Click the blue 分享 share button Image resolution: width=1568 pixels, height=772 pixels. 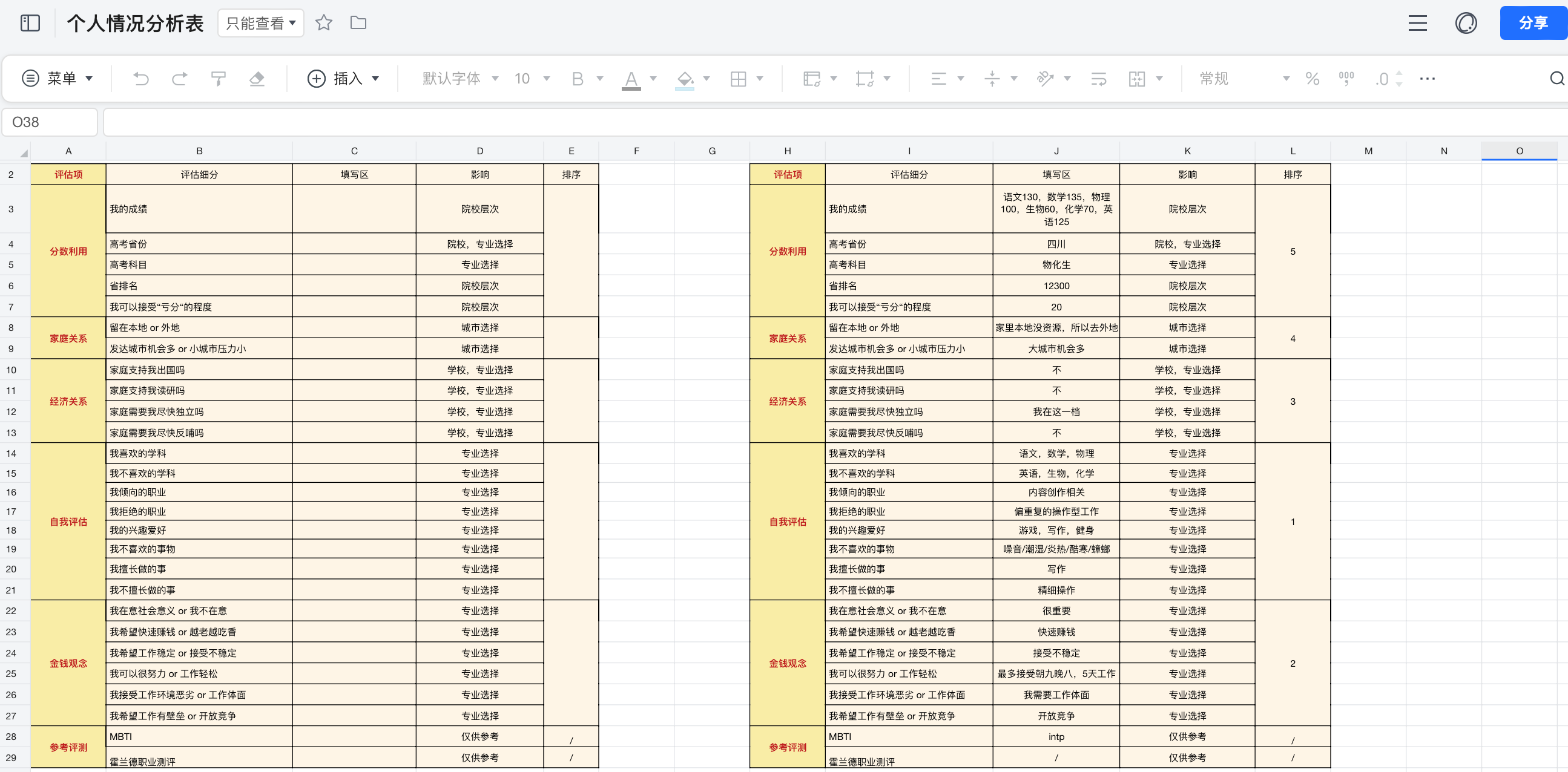point(1532,23)
